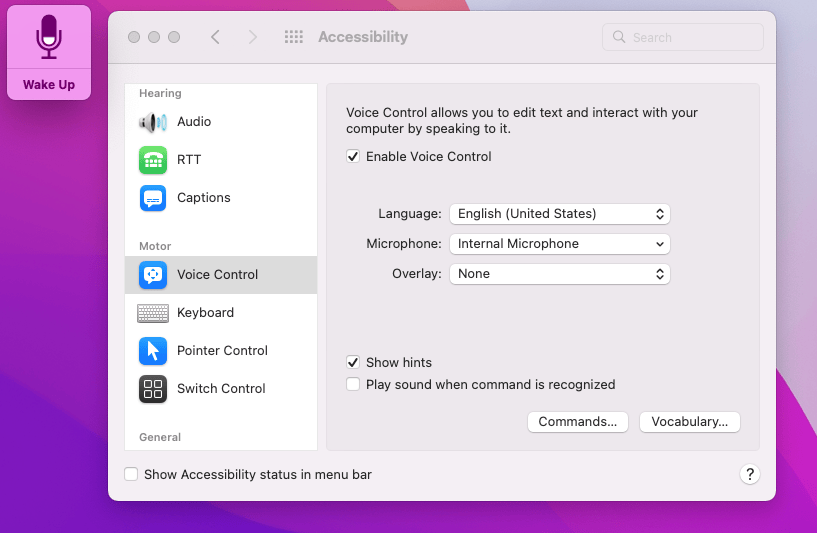
Task: Click the Audio speaker icon in sidebar
Action: (x=153, y=122)
